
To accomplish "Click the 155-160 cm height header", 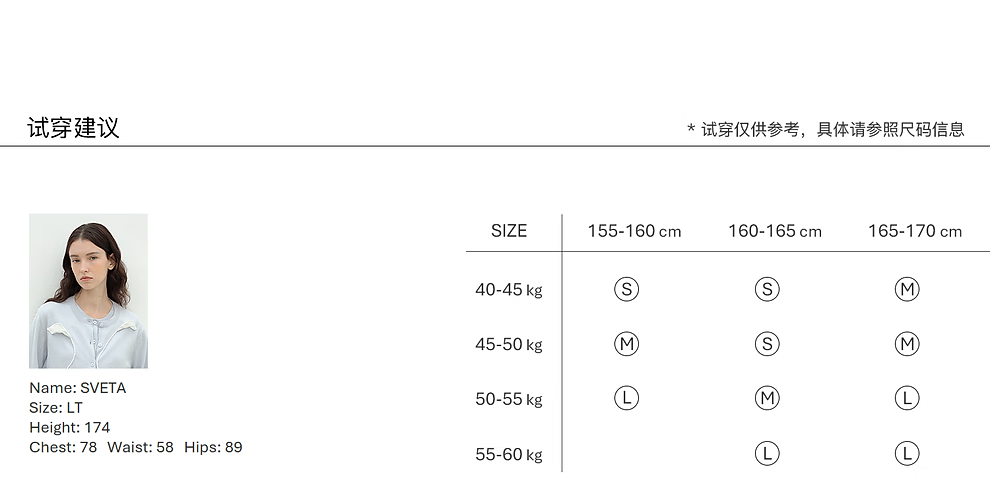I will click(634, 231).
